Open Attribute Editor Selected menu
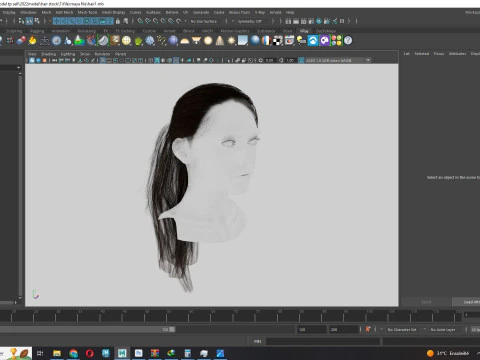Viewport: 480px width, 360px height. coord(422,53)
